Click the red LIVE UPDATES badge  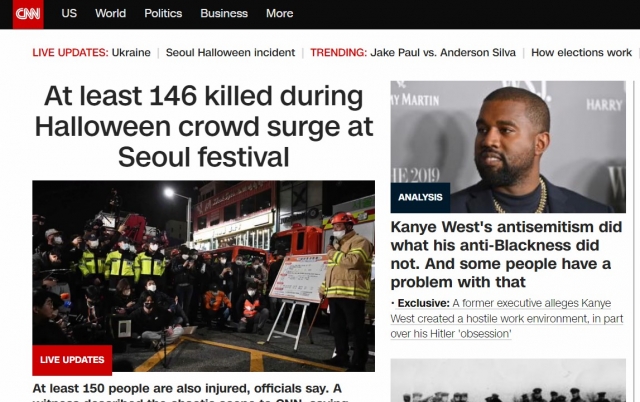pos(72,360)
